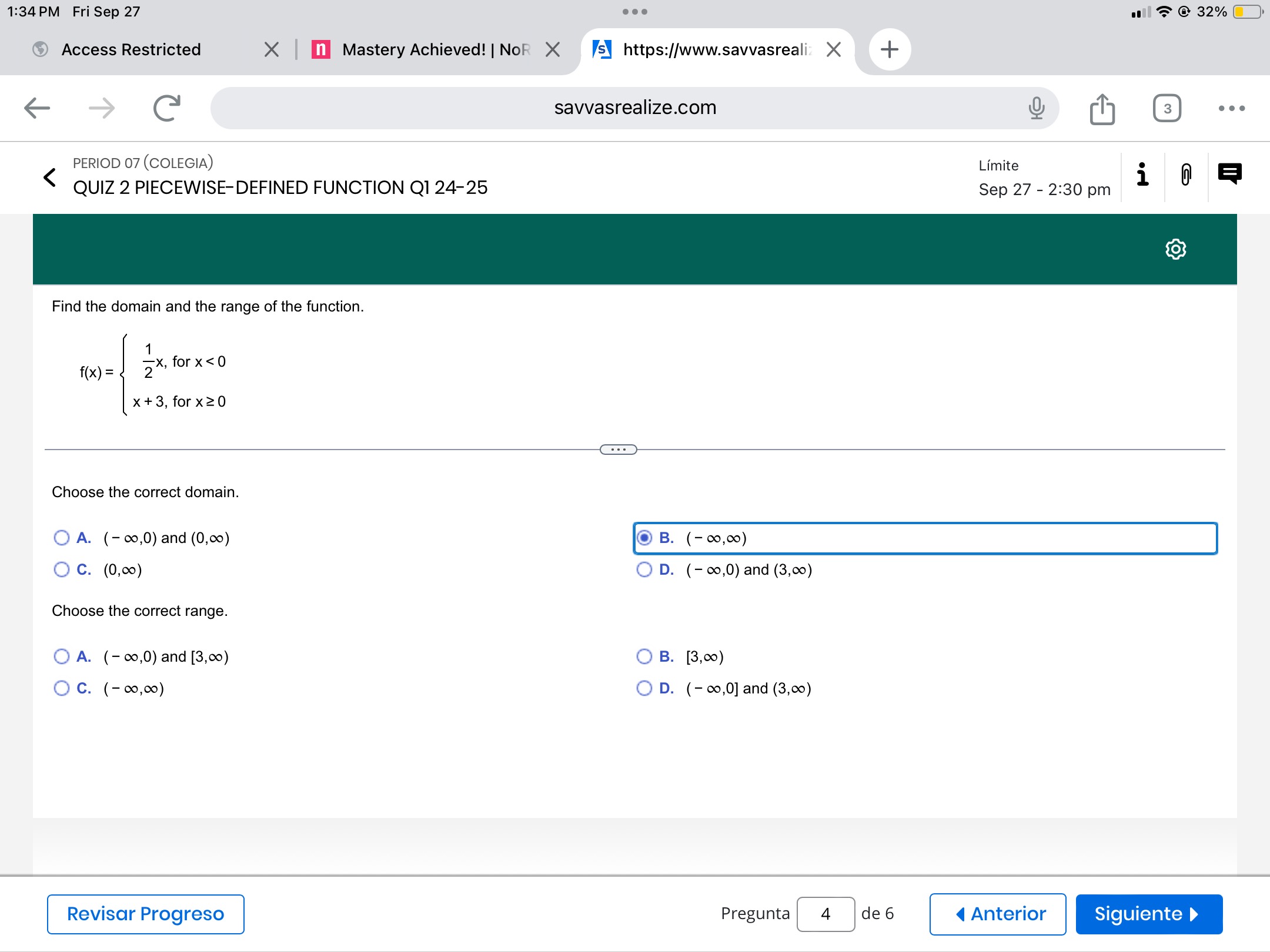The width and height of the screenshot is (1270, 952).
Task: Switch to the Access Restricted tab
Action: [x=131, y=49]
